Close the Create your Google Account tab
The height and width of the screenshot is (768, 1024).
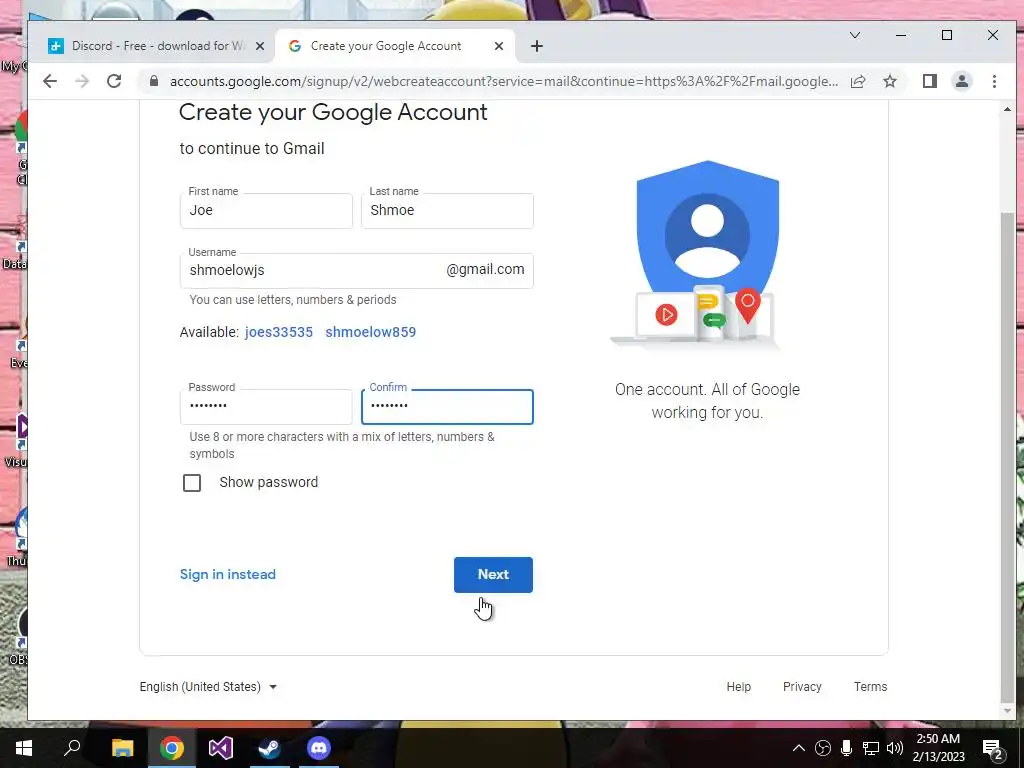click(499, 46)
